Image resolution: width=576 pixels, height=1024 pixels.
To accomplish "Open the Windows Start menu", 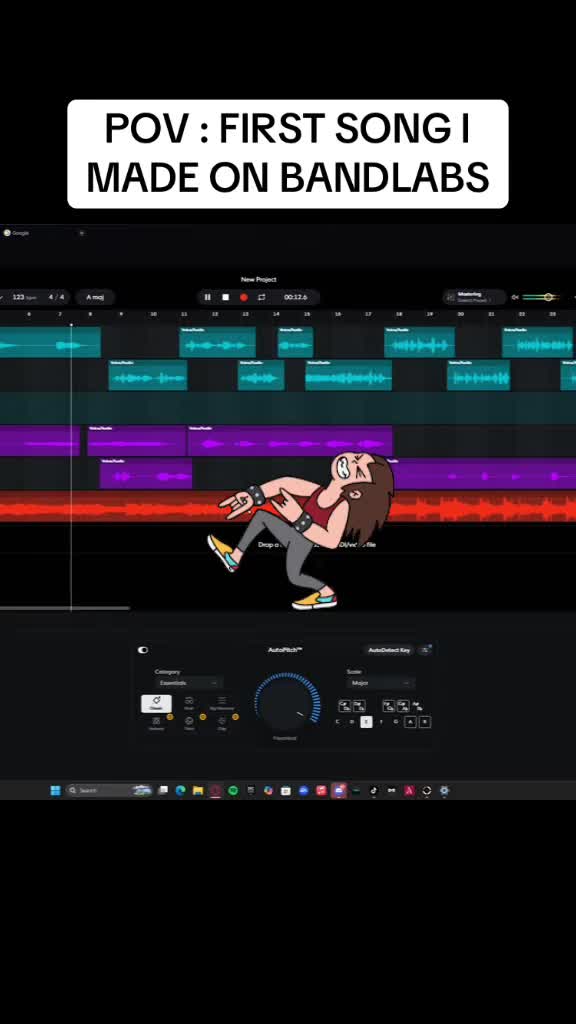I will (x=56, y=790).
